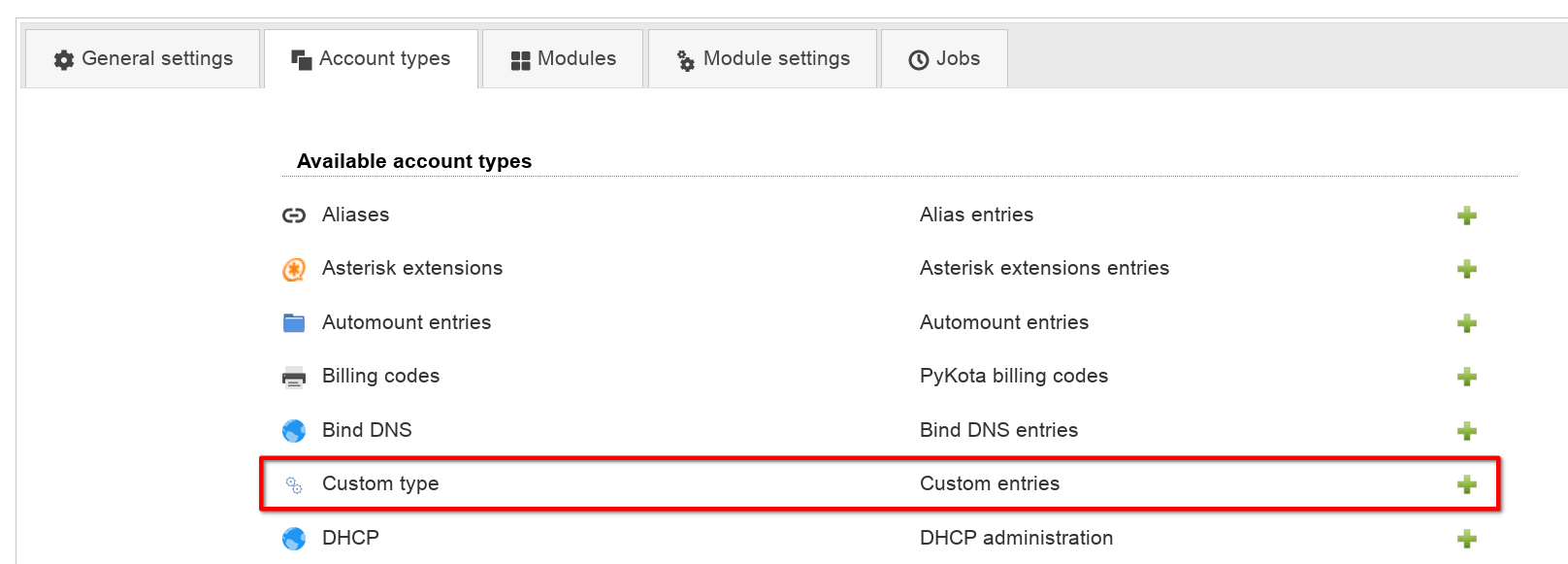Screen dimensions: 1568x564
Task: Go to the Jobs tab
Action: point(944,59)
